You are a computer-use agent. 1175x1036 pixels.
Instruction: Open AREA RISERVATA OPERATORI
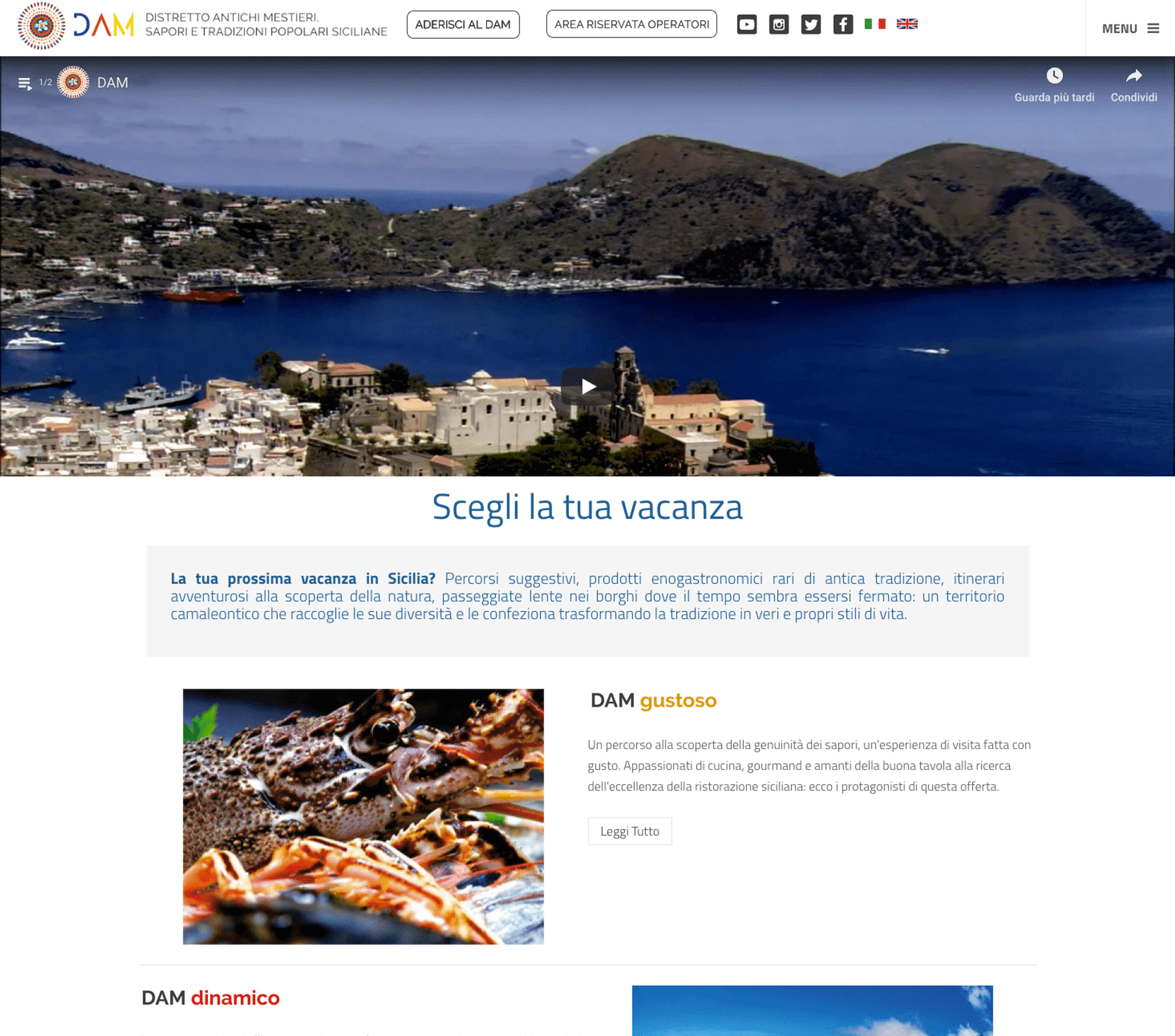[x=631, y=24]
